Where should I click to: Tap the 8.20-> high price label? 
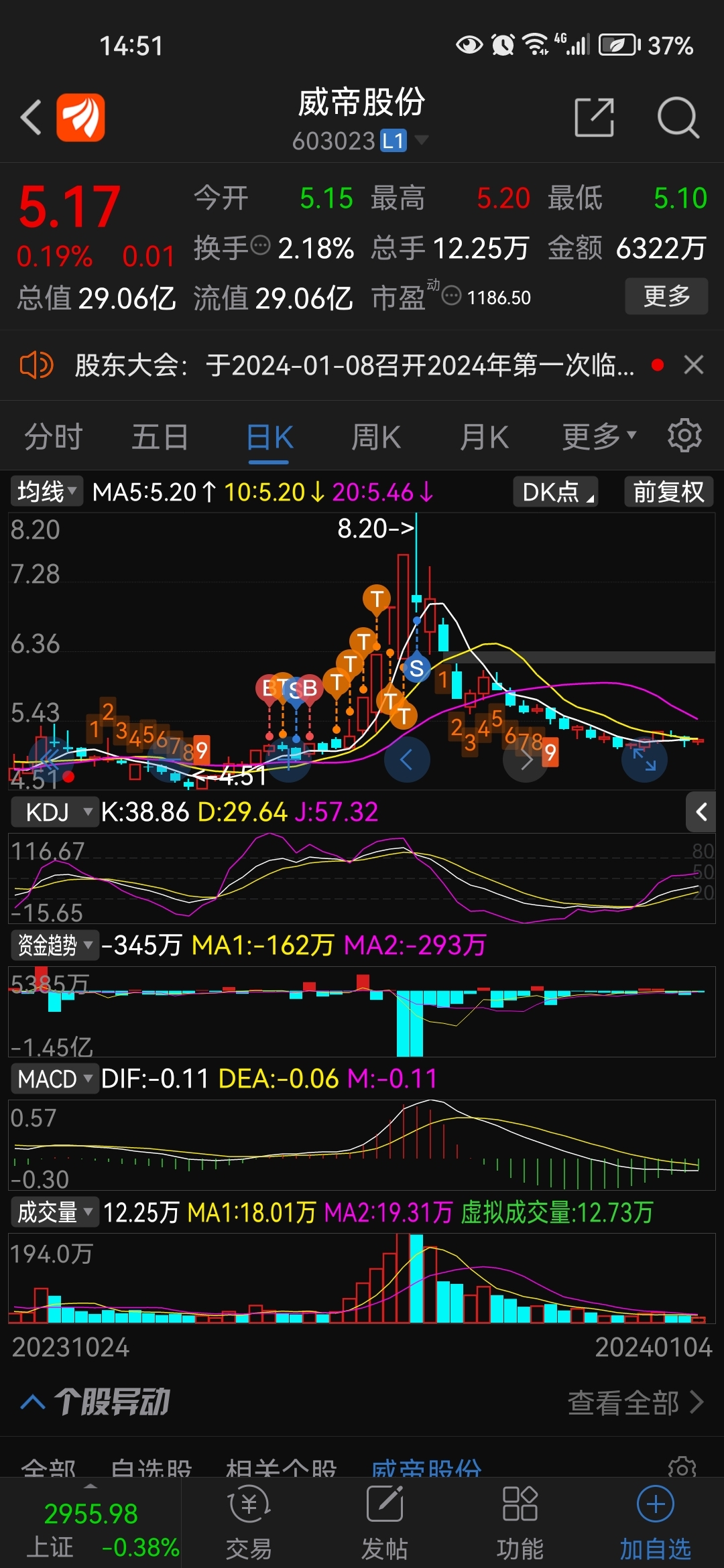(376, 529)
